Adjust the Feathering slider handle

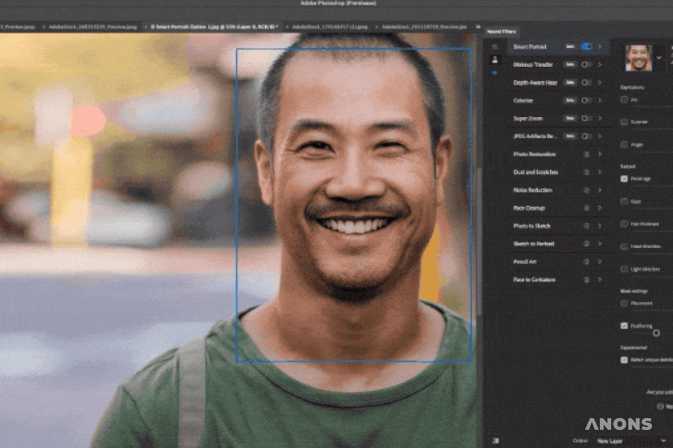click(x=656, y=333)
